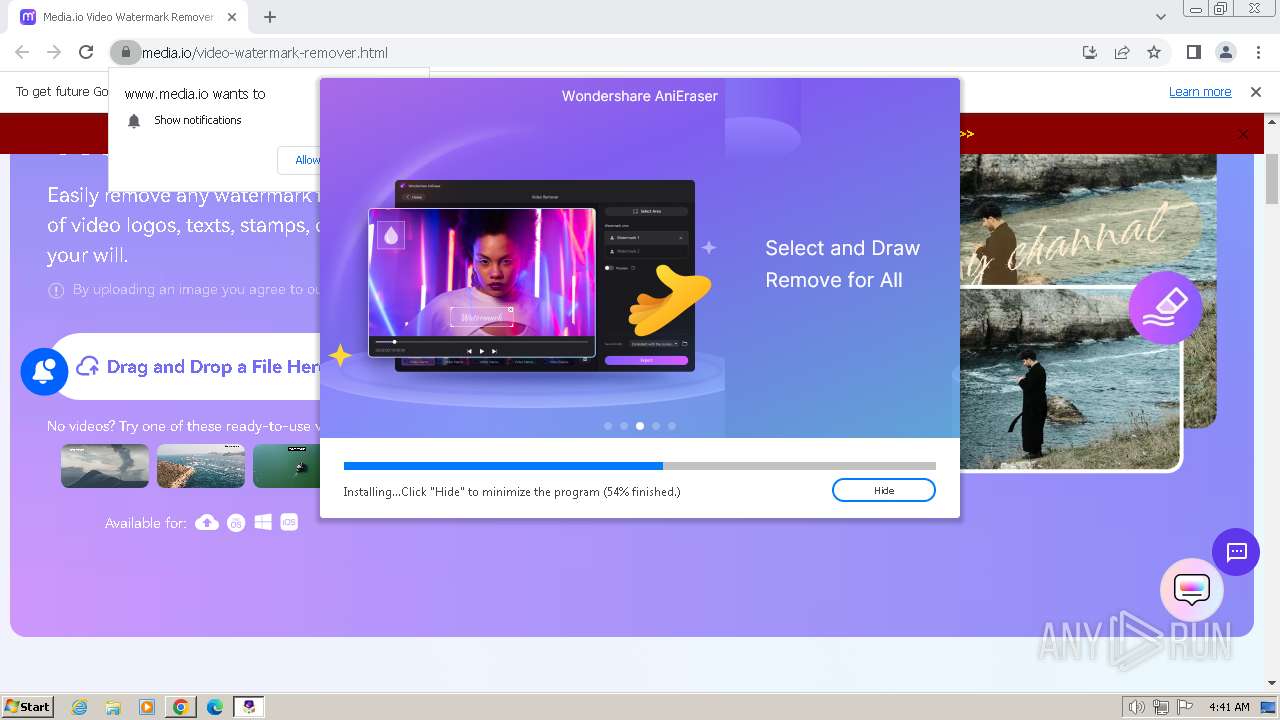
Task: Open a new browser tab
Action: pyautogui.click(x=270, y=16)
